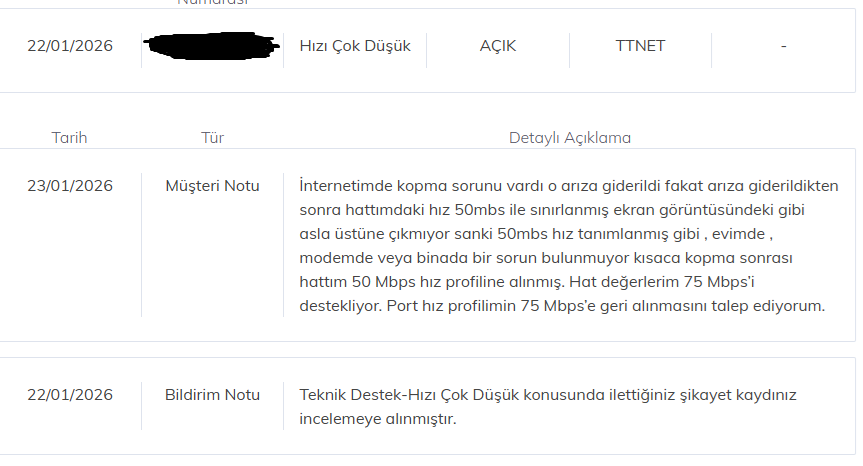The image size is (863, 466).
Task: Click the 22/01/2026 ticket date cell
Action: [70, 46]
